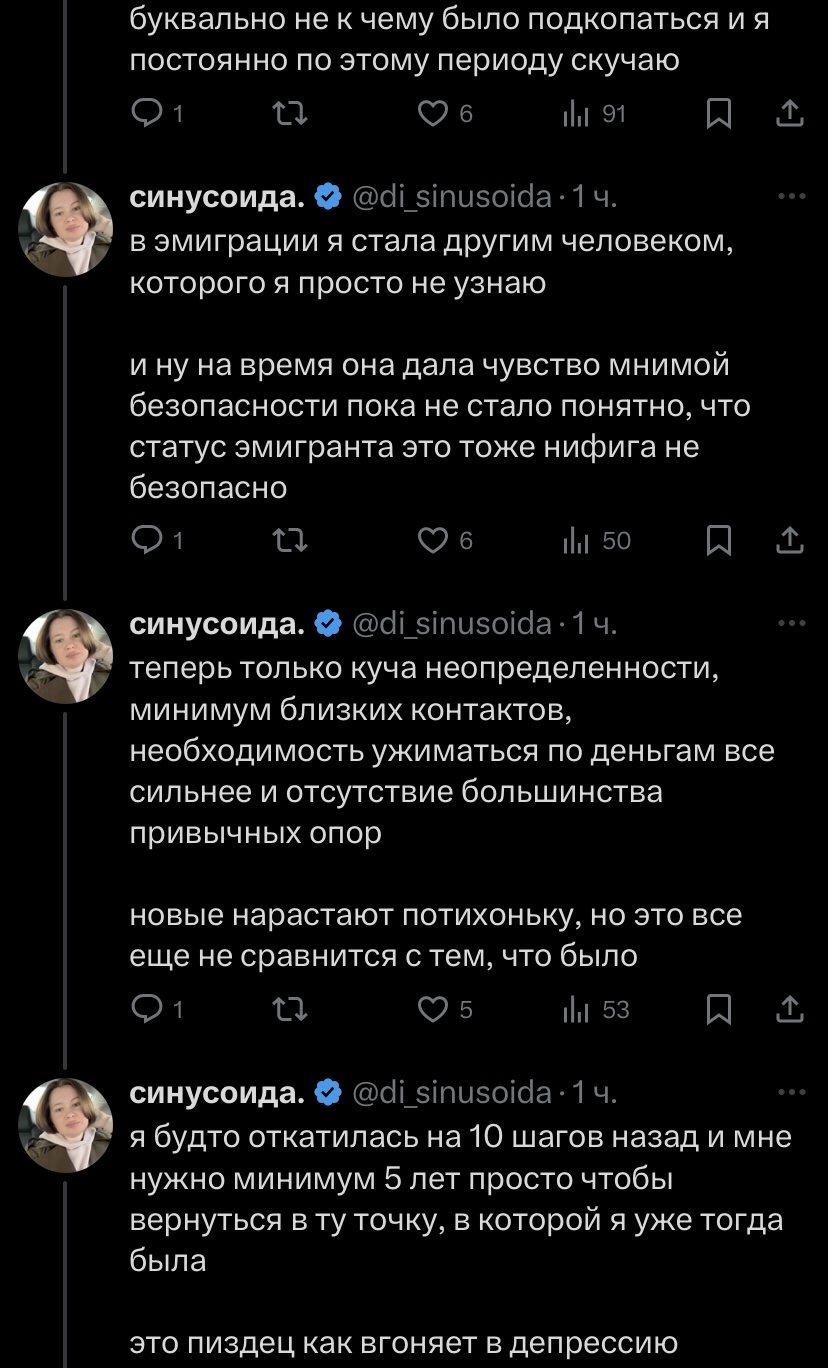This screenshot has height=1368, width=828.
Task: Like the tweet with 91 views
Action: point(433,114)
